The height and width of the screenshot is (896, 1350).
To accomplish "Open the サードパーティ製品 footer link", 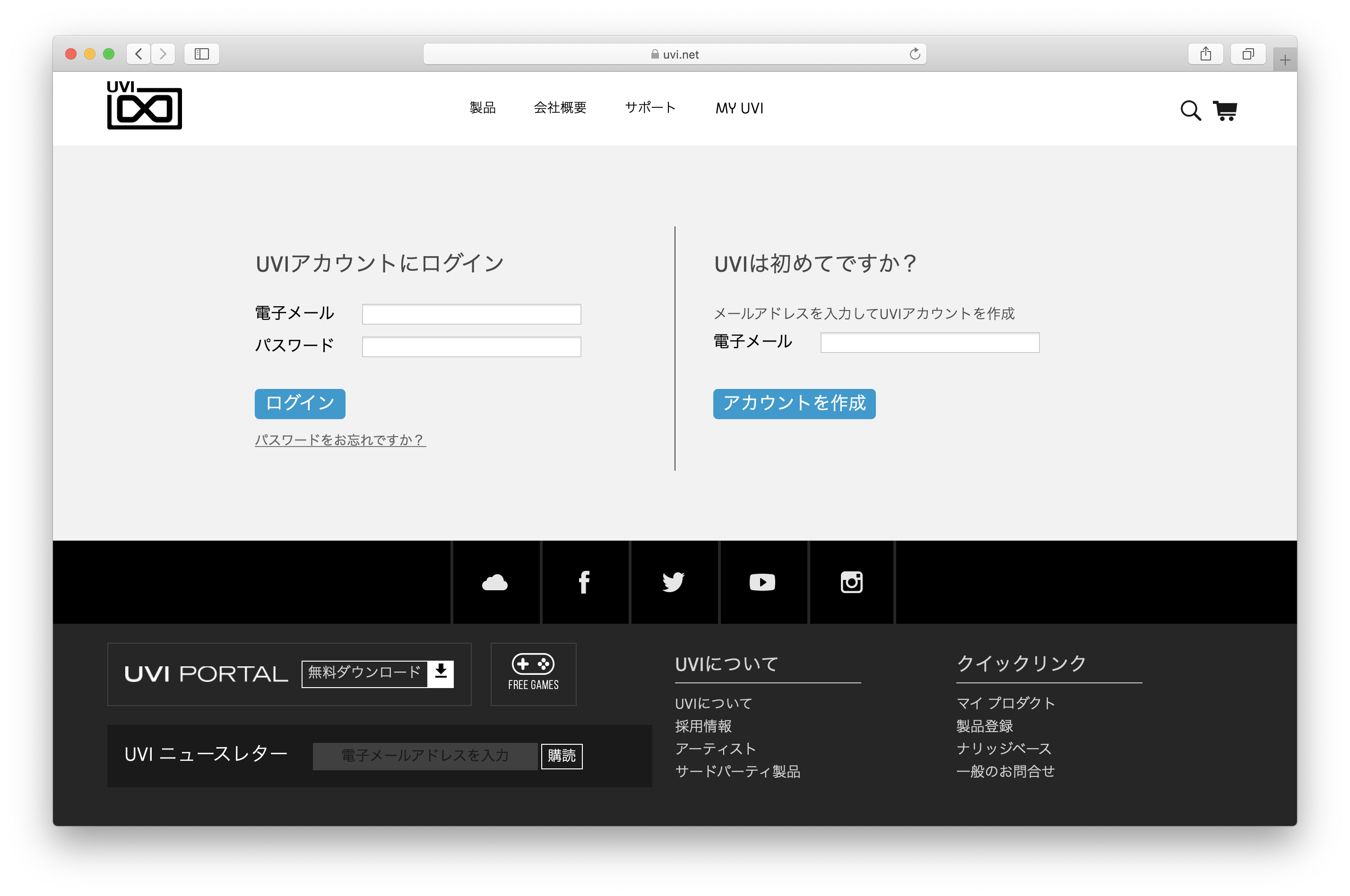I will point(737,771).
